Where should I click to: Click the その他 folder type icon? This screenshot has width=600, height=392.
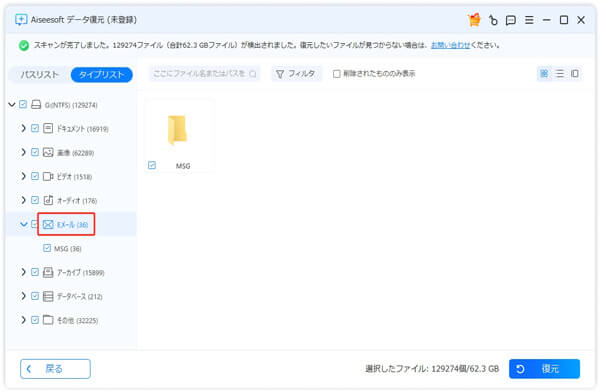point(48,320)
